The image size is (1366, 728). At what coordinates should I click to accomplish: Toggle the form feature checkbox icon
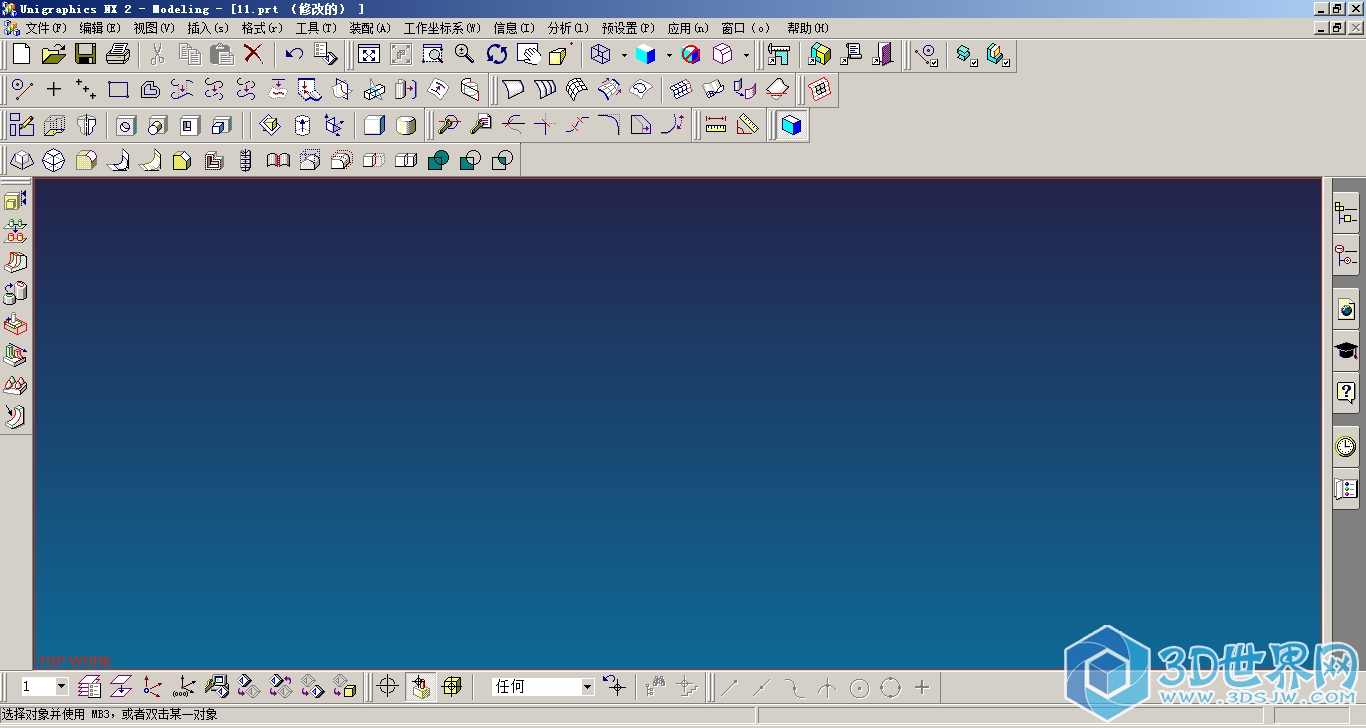997,54
